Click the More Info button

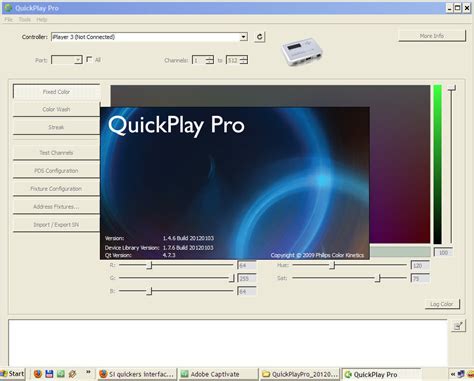coord(432,36)
